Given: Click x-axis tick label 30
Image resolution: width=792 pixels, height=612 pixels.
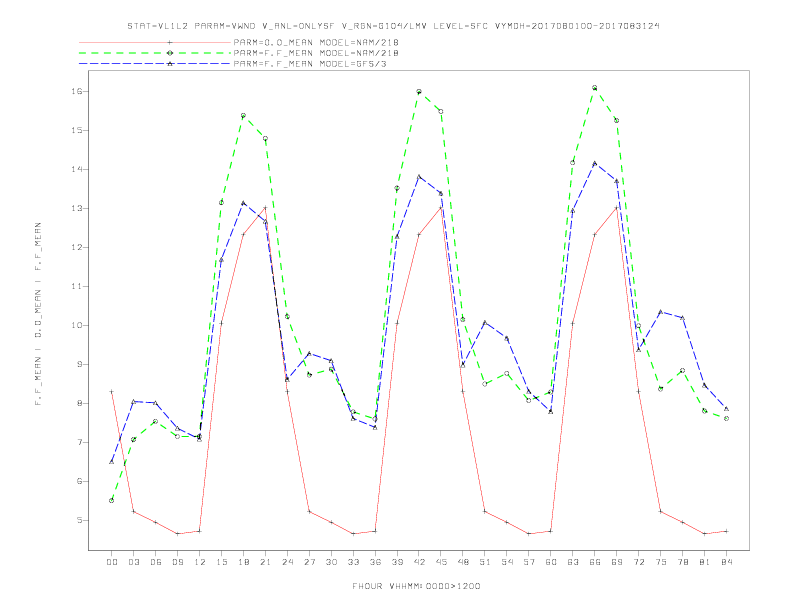Looking at the screenshot, I should [331, 562].
